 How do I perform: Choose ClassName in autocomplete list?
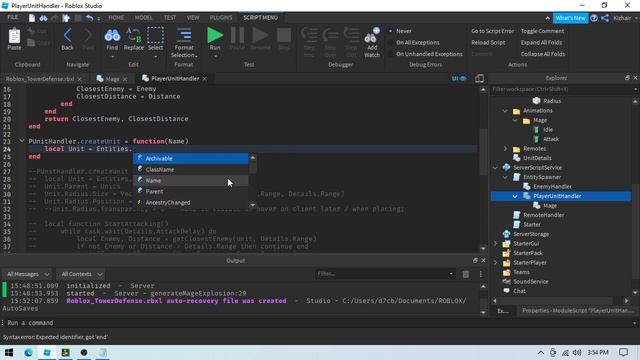[x=191, y=169]
